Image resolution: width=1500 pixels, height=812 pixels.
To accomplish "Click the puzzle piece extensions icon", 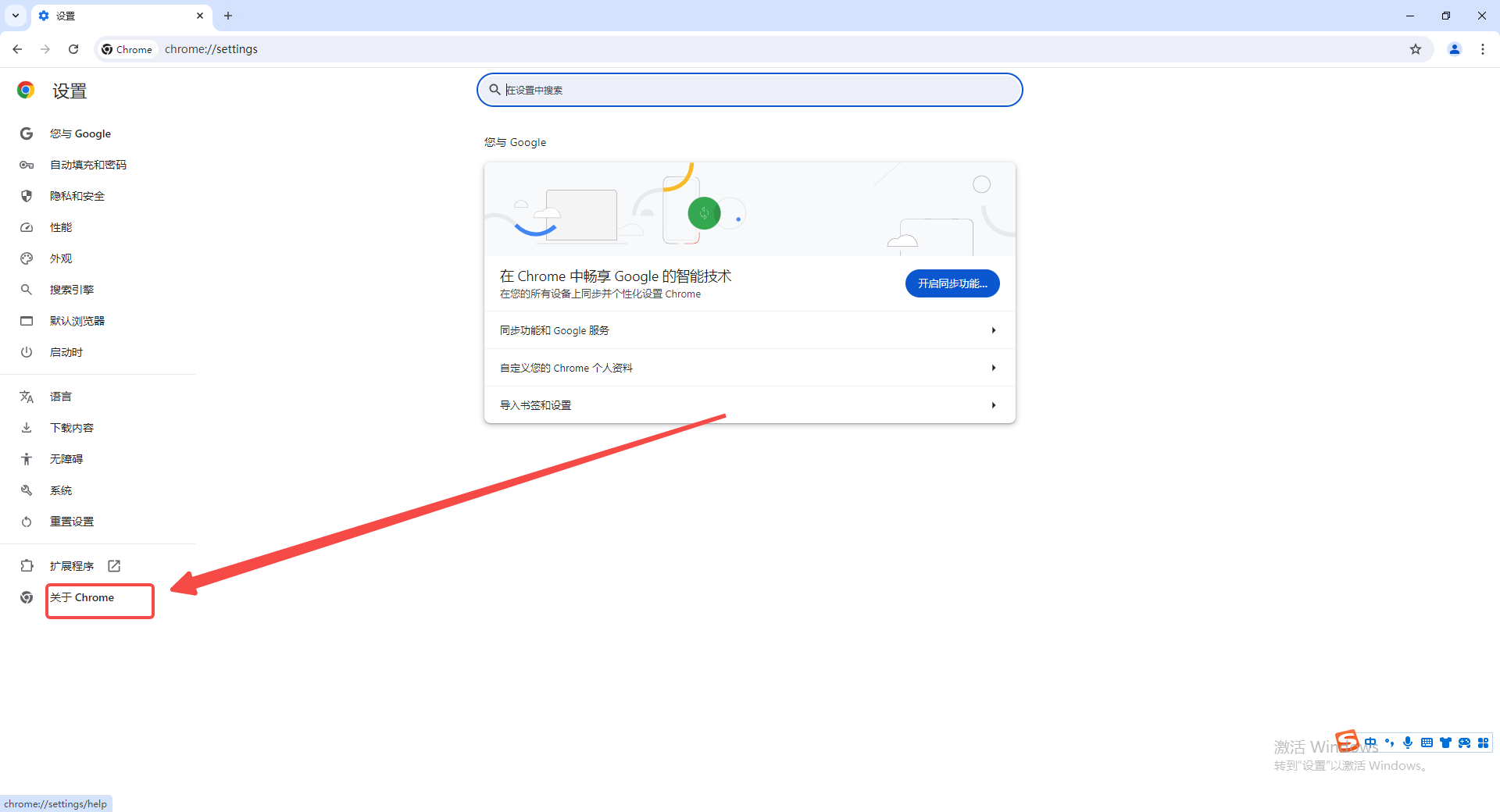I will (27, 566).
